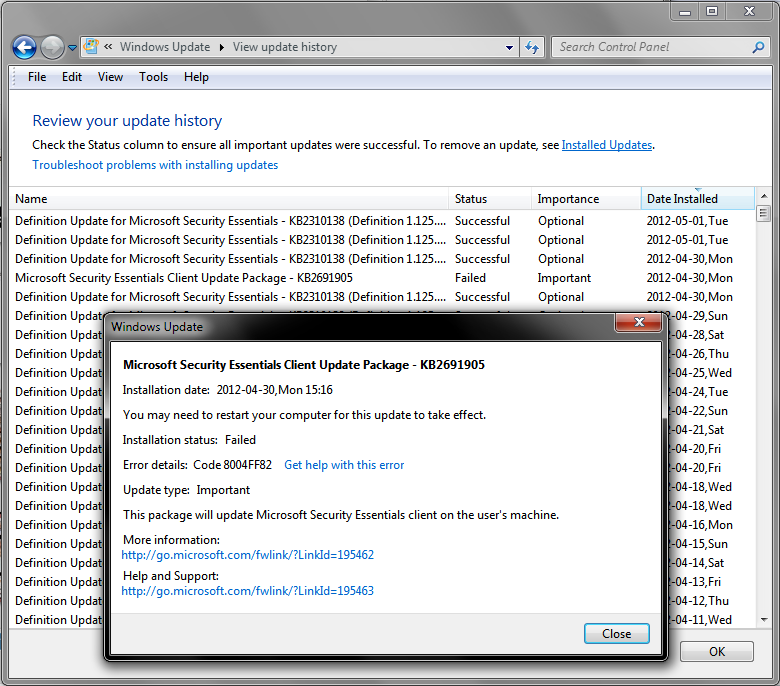Viewport: 780px width, 686px height.
Task: Select the first 2012-05-01,Tue definition update row
Action: pos(382,220)
